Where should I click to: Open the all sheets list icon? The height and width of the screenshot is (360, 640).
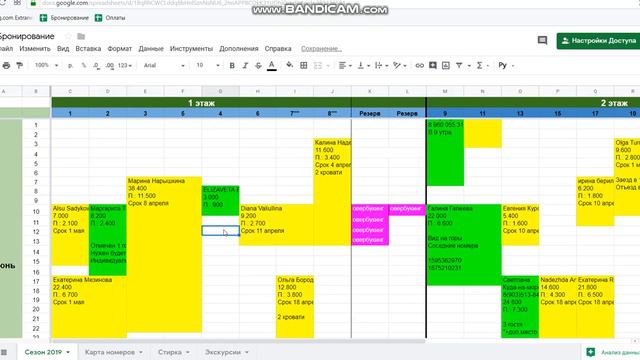click(4, 352)
